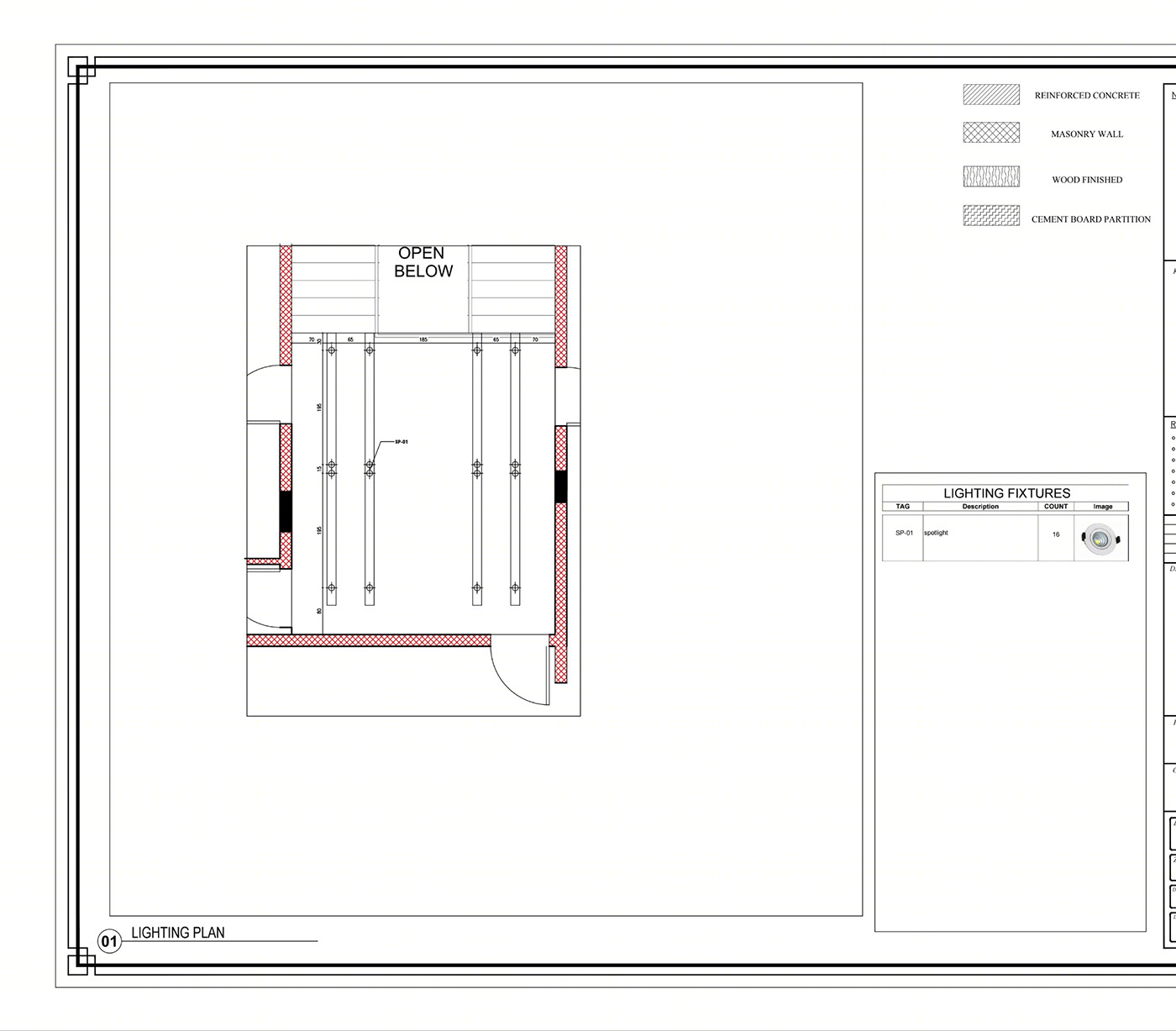Click the LIGHTING FIXTURES table title
Image resolution: width=1176 pixels, height=1031 pixels.
1005,491
